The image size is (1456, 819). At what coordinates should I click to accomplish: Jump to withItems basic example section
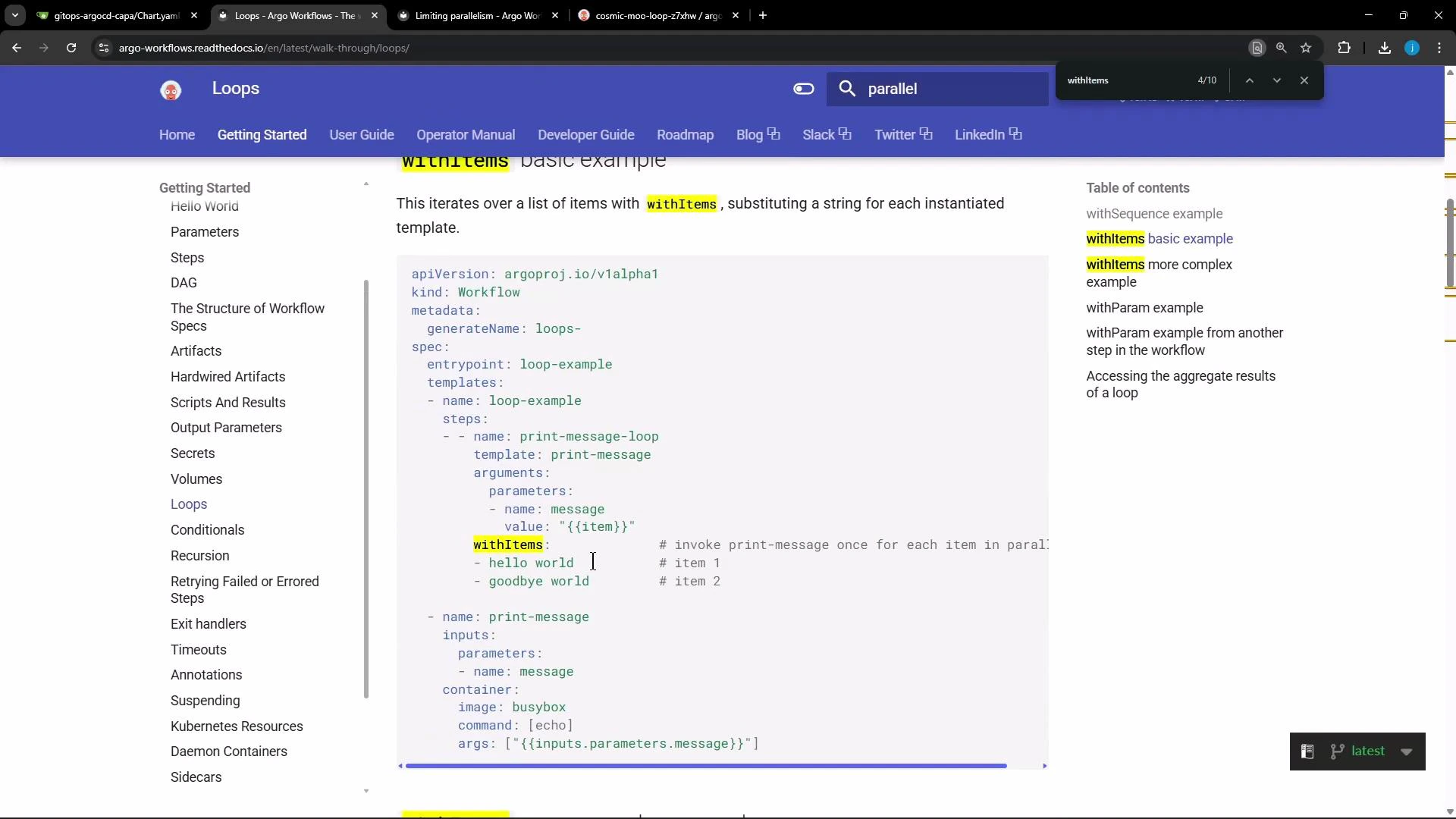[1159, 239]
